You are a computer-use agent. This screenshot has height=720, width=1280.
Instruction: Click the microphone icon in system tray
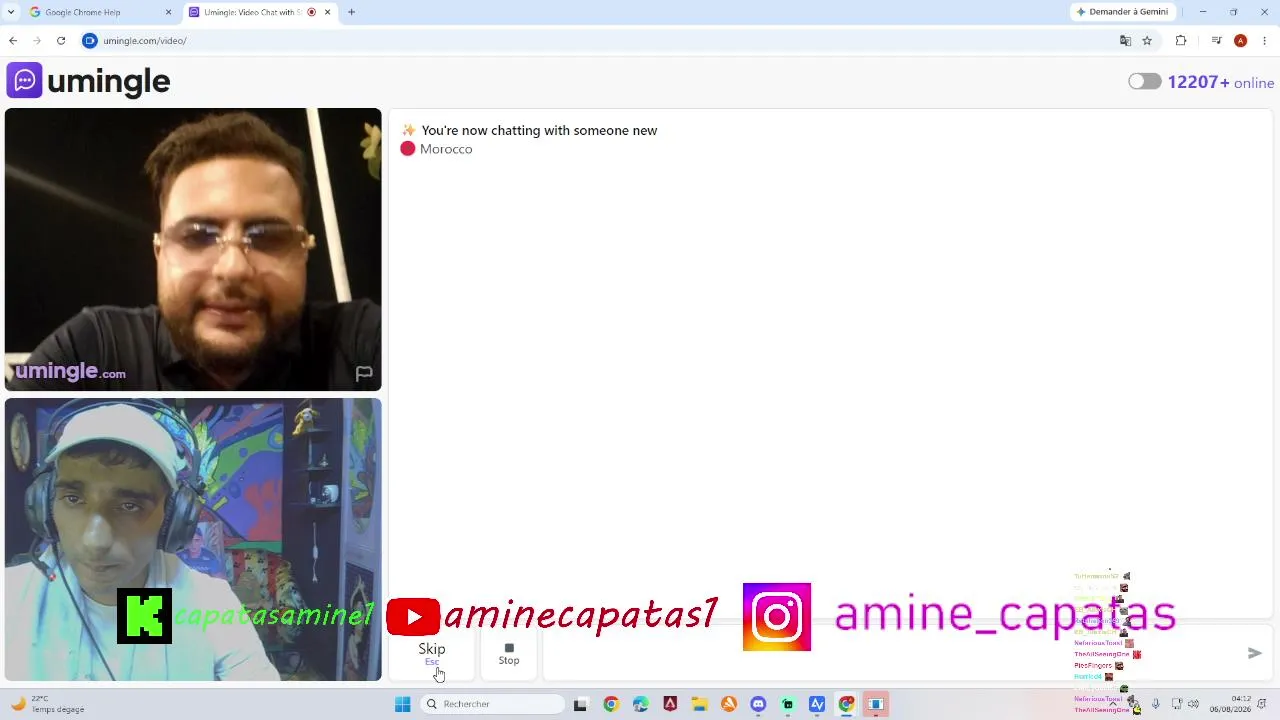1155,704
